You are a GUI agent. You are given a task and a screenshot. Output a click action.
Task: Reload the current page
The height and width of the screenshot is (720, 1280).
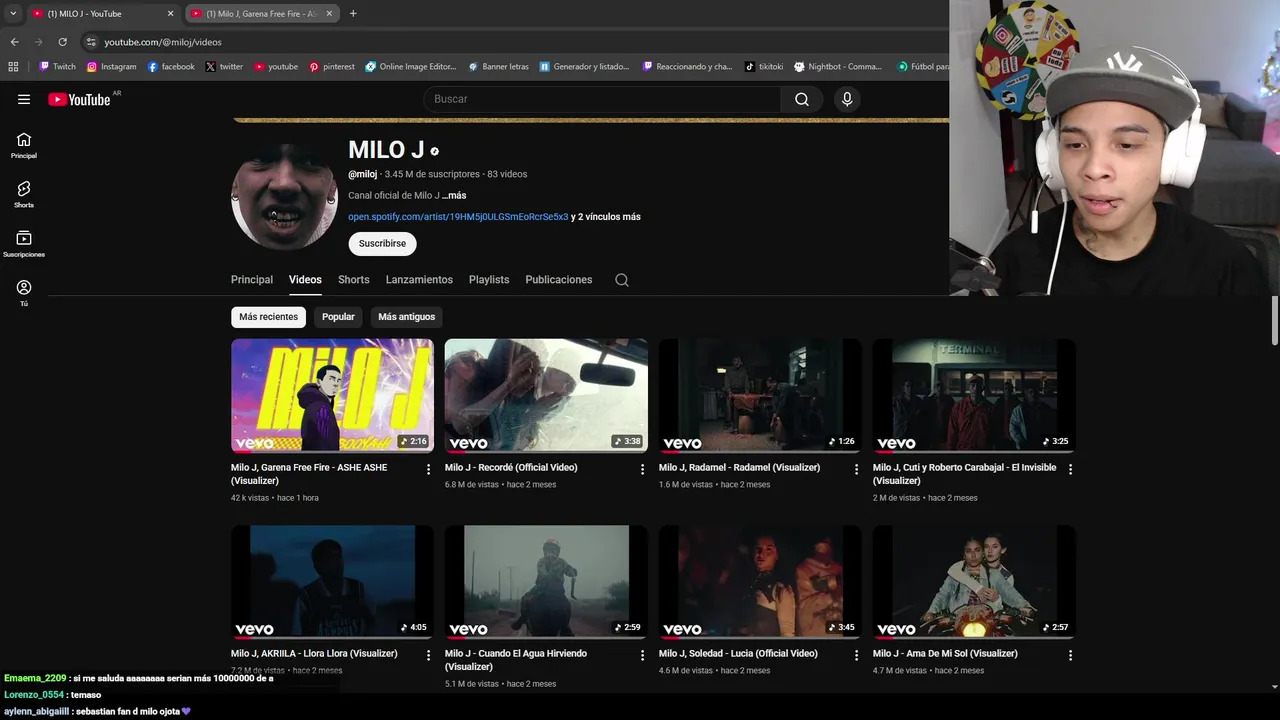[62, 42]
